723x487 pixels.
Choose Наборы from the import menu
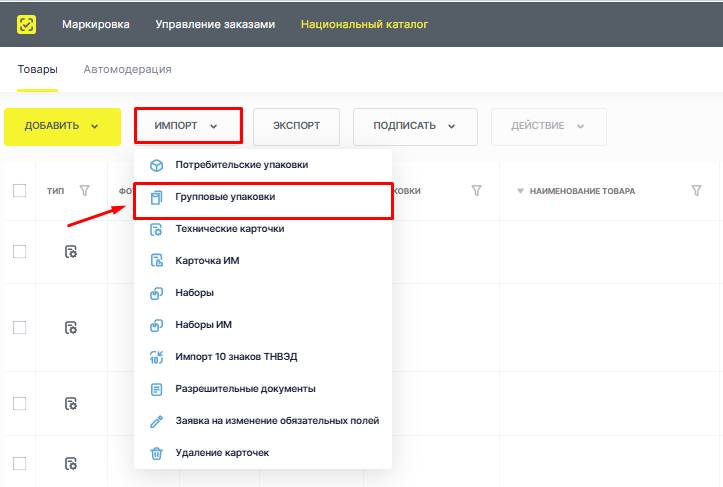[263, 293]
